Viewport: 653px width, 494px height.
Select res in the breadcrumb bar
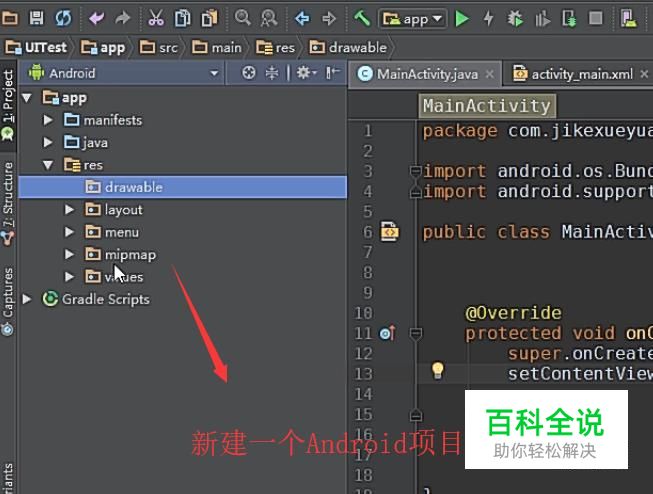click(275, 47)
